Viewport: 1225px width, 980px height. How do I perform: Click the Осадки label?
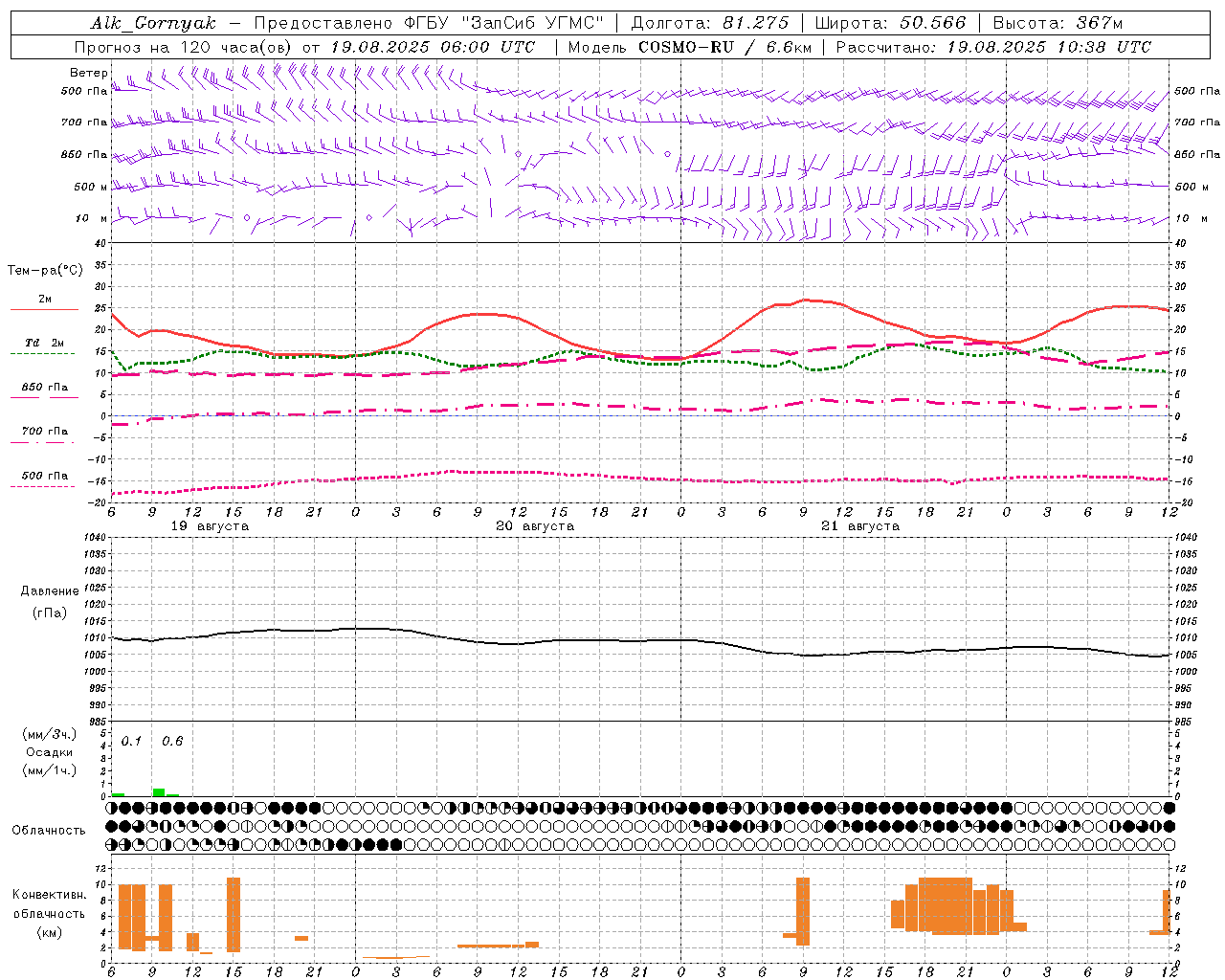[x=50, y=752]
